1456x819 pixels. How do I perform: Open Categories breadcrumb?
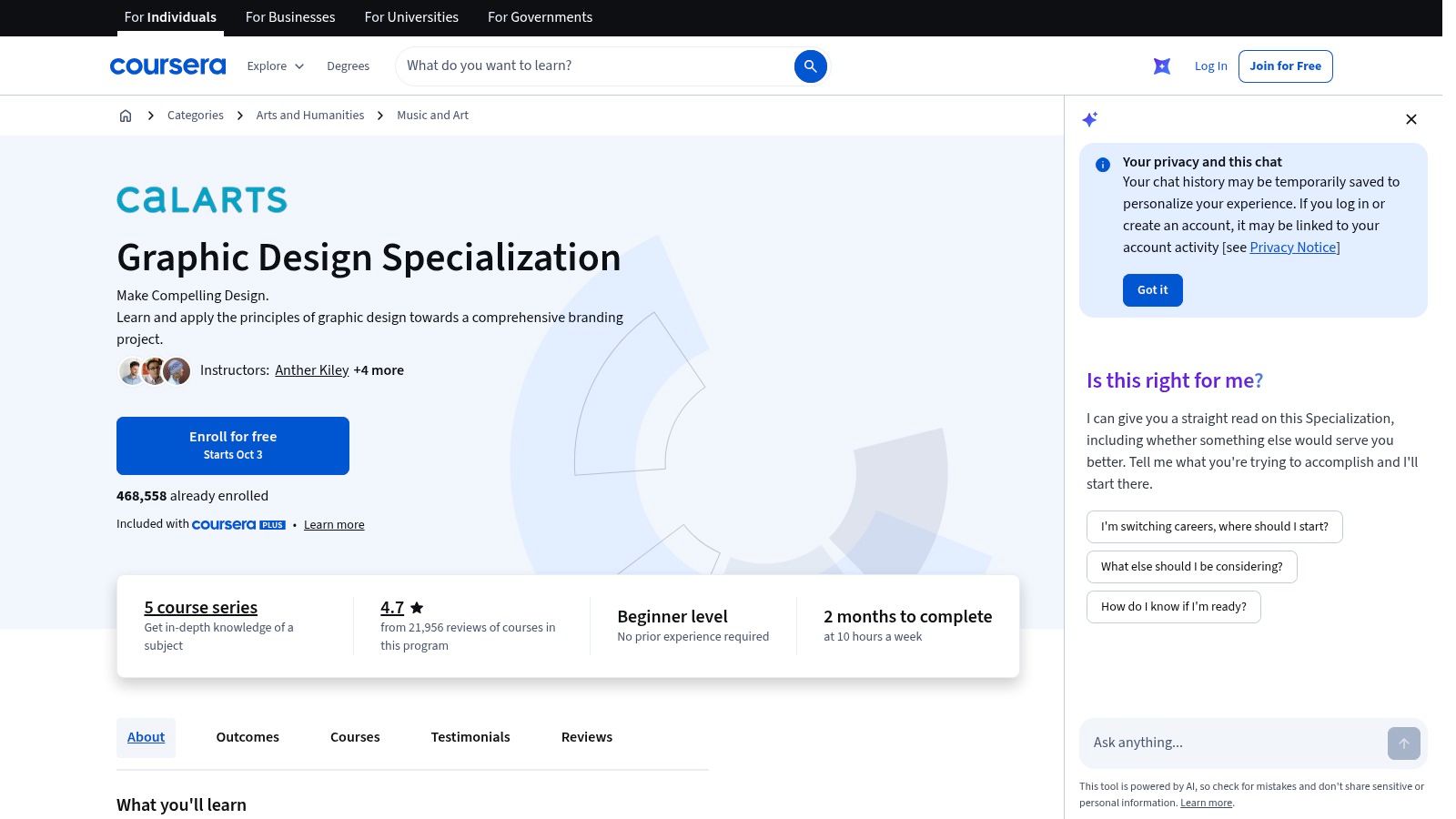(x=196, y=116)
